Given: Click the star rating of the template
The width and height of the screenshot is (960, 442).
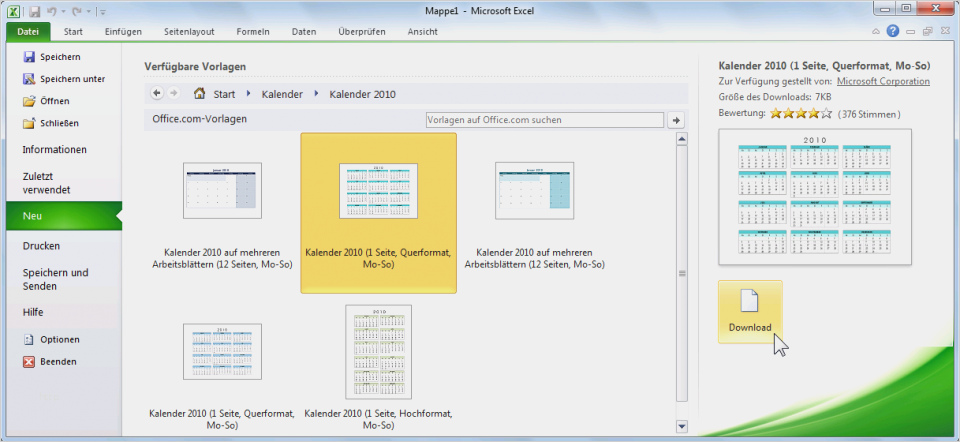Looking at the screenshot, I should pos(801,113).
